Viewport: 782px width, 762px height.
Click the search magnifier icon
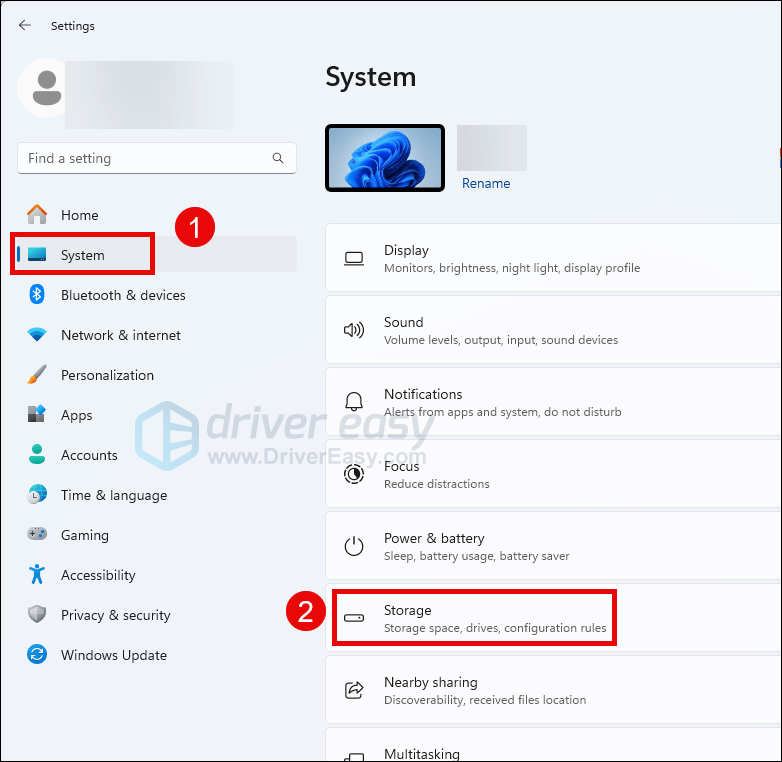click(278, 158)
